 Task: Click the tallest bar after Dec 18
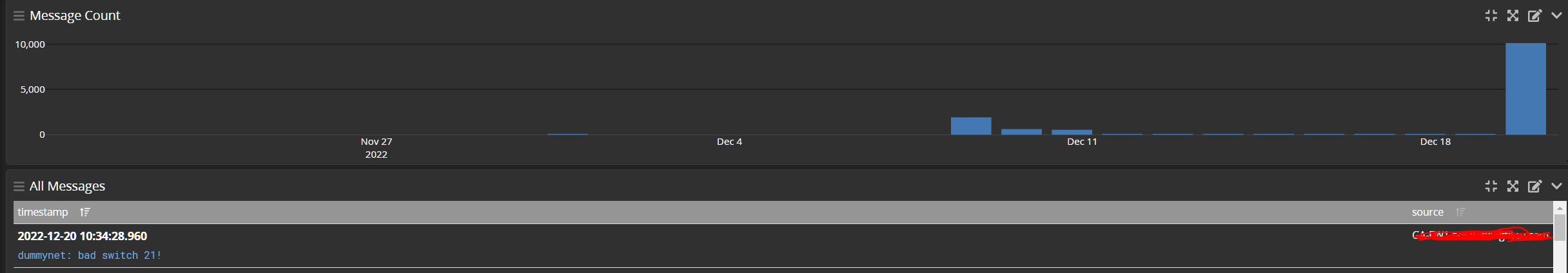coord(1525,89)
